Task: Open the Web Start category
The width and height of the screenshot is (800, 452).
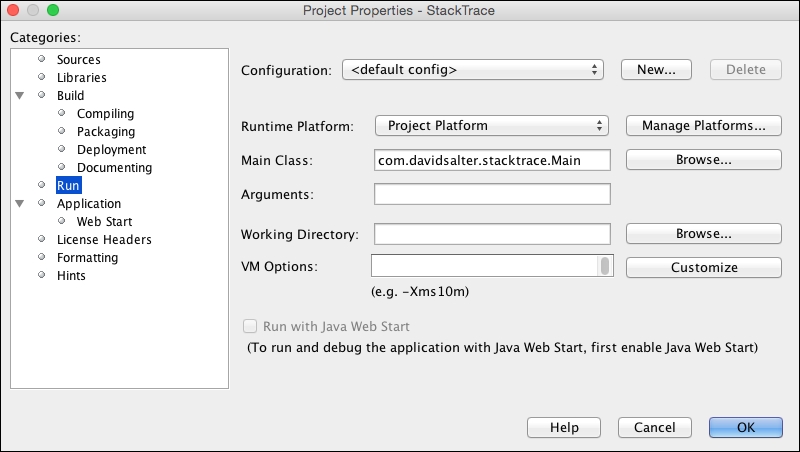Action: tap(105, 221)
